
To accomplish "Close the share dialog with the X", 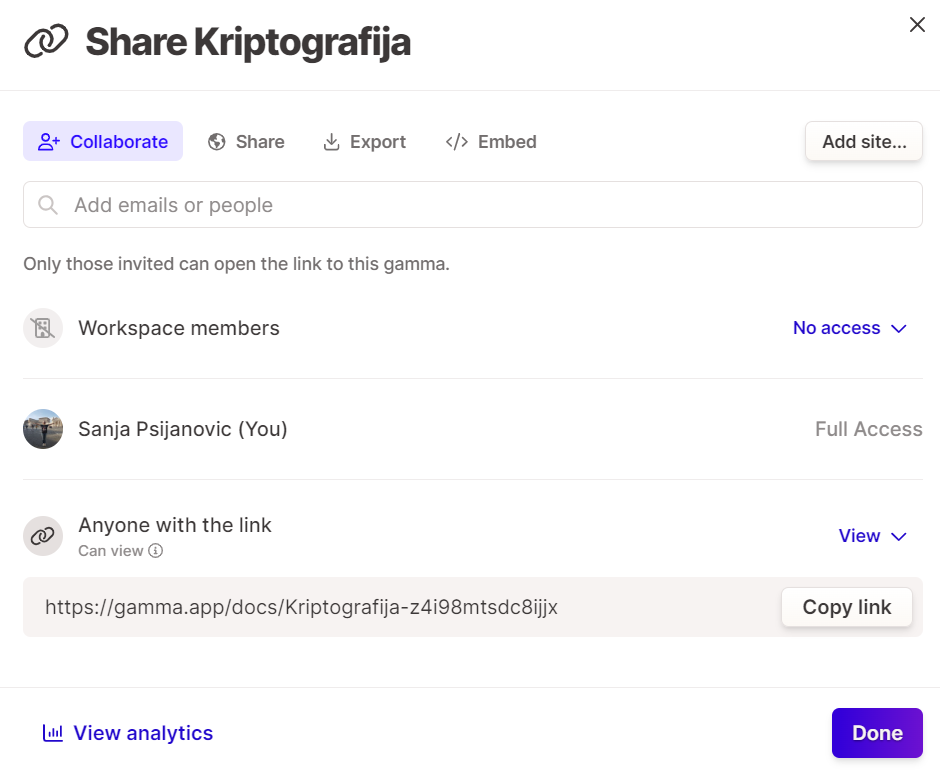I will [x=916, y=25].
